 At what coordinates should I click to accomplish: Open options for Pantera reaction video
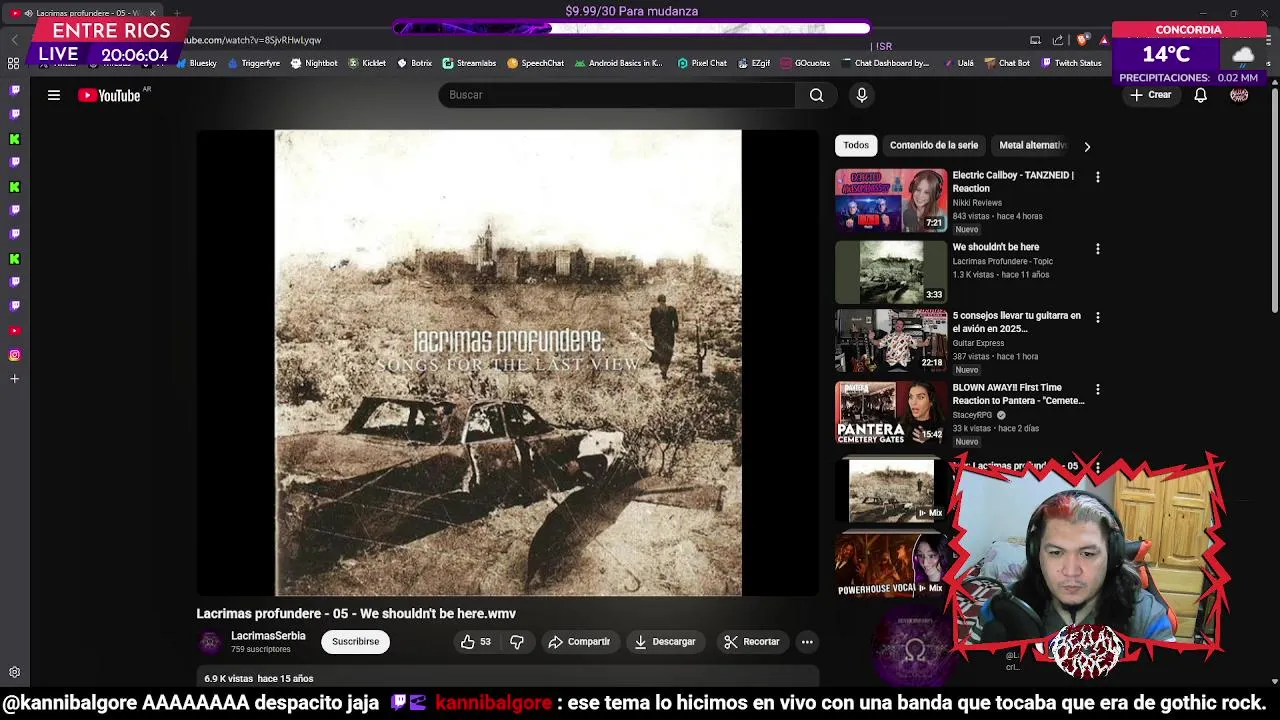(x=1097, y=389)
